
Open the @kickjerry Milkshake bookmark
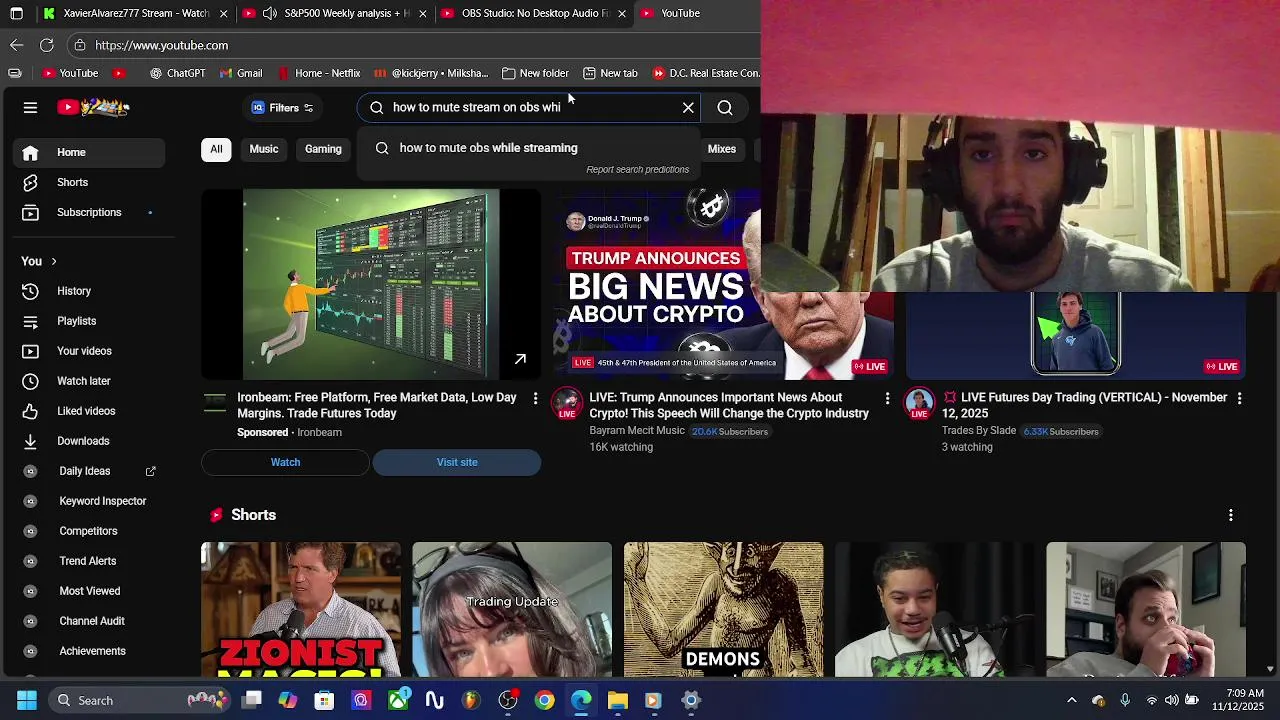pyautogui.click(x=431, y=73)
